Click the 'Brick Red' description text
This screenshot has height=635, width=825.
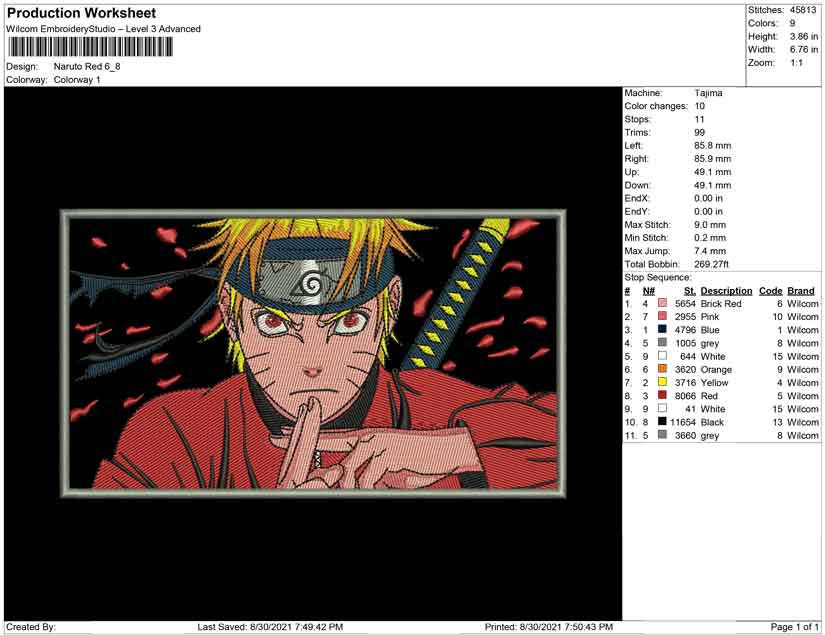(x=721, y=304)
